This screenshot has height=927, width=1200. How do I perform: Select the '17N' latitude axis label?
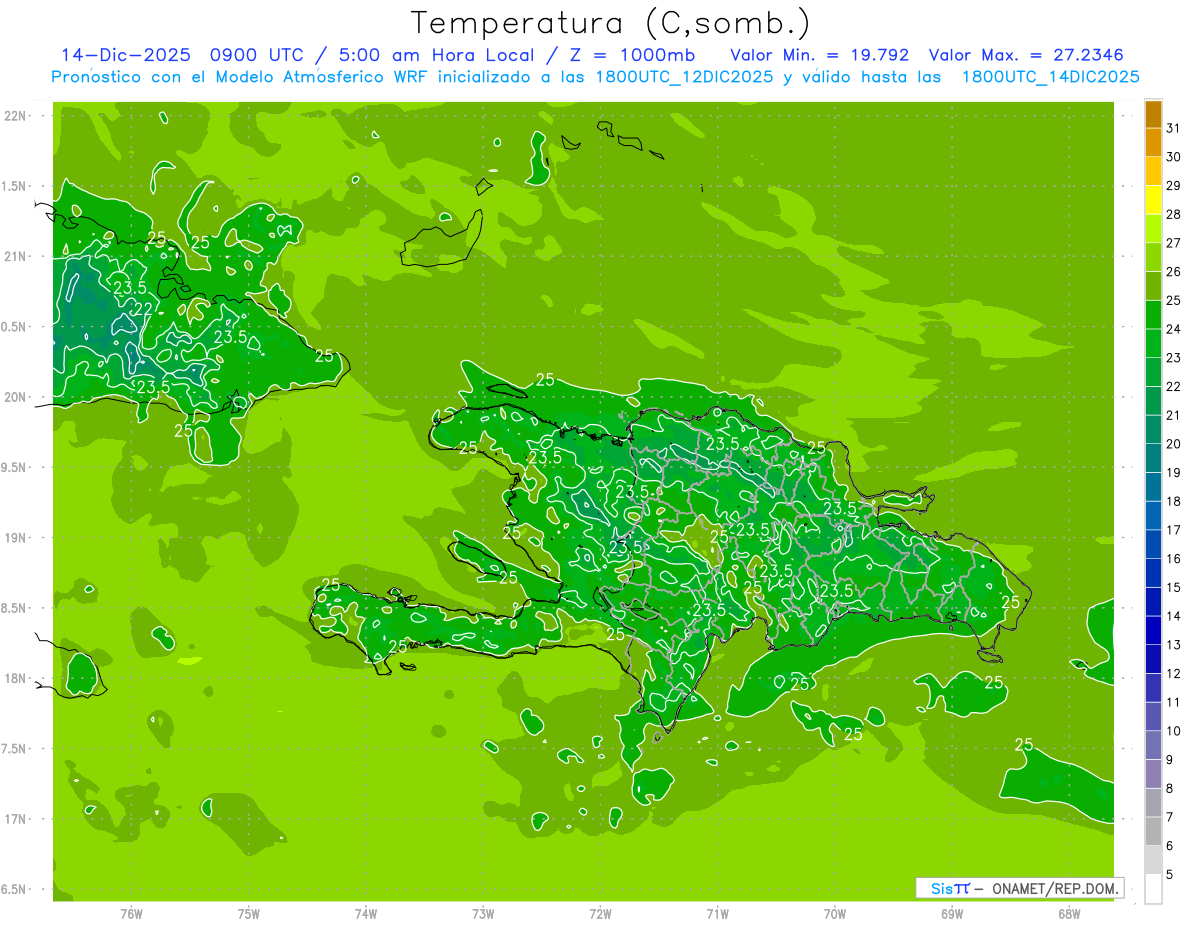pos(16,819)
